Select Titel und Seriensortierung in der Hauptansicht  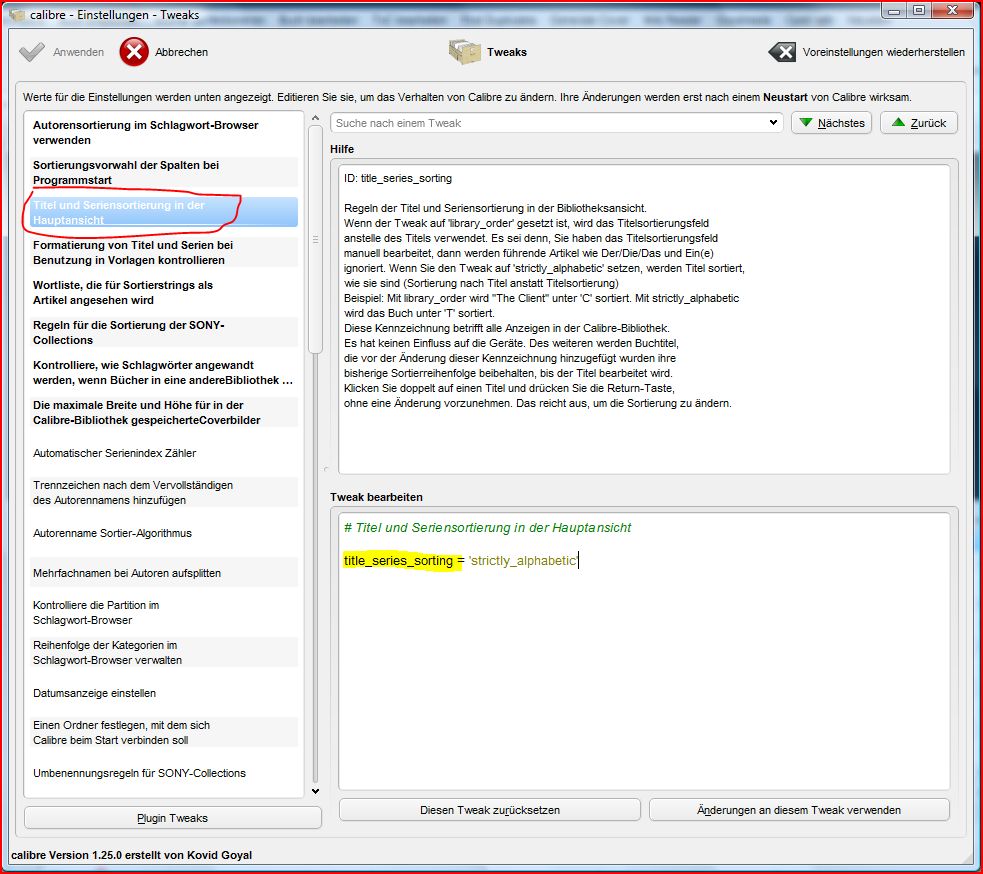pyautogui.click(x=164, y=212)
